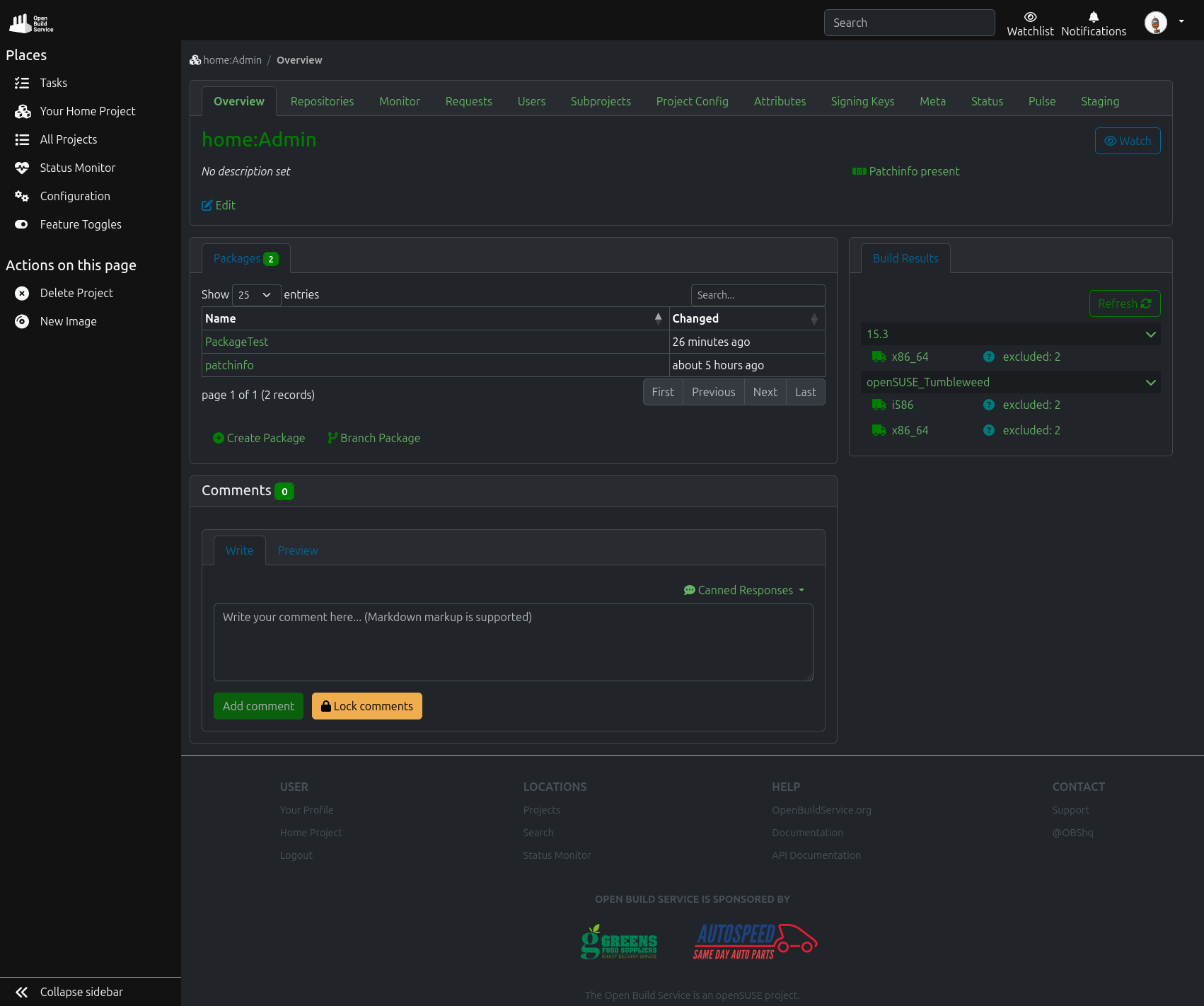The height and width of the screenshot is (1006, 1204).
Task: Open Status Monitor from the sidebar
Action: 78,168
